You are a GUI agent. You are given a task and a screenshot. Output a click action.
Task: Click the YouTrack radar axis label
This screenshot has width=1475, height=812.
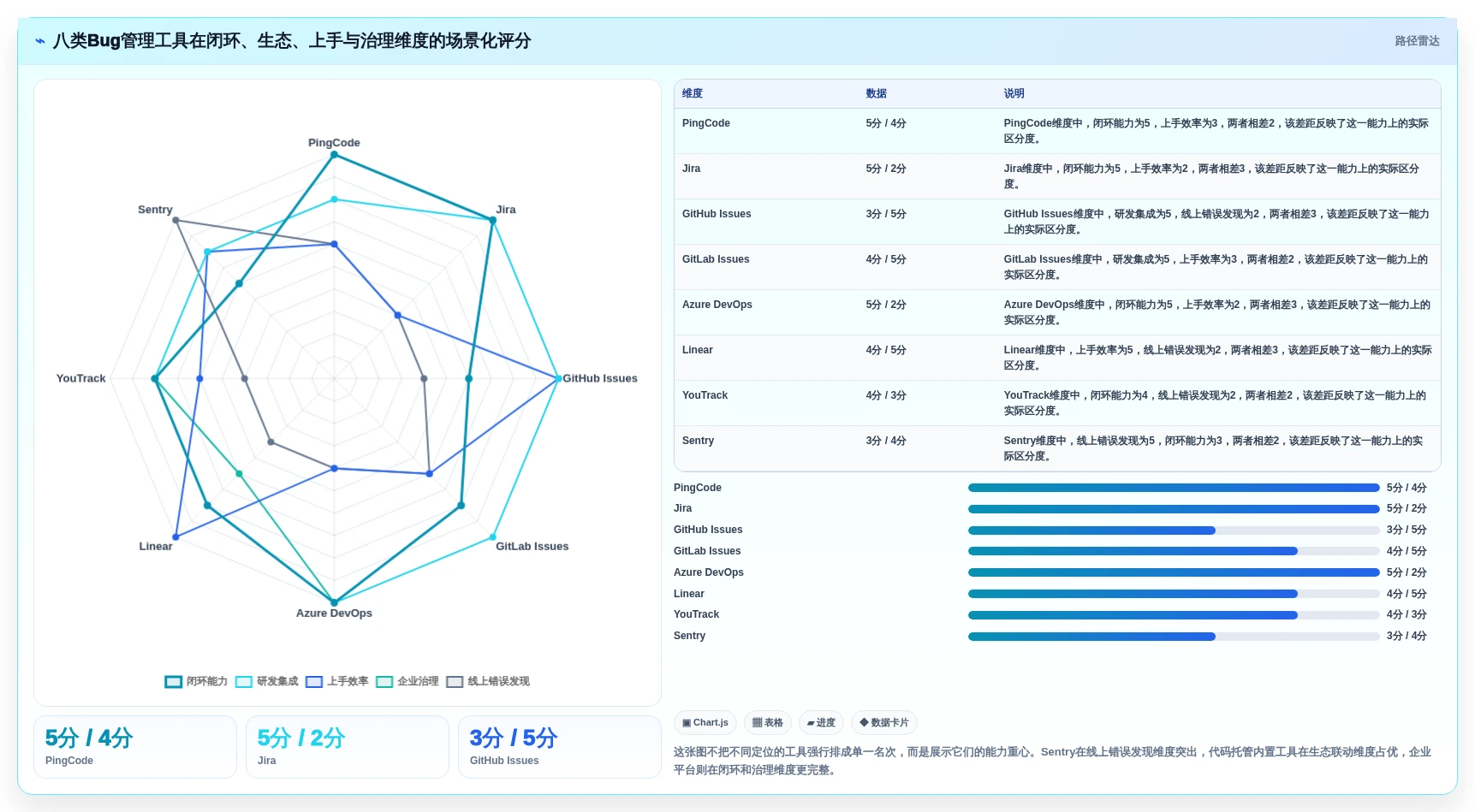tap(81, 378)
